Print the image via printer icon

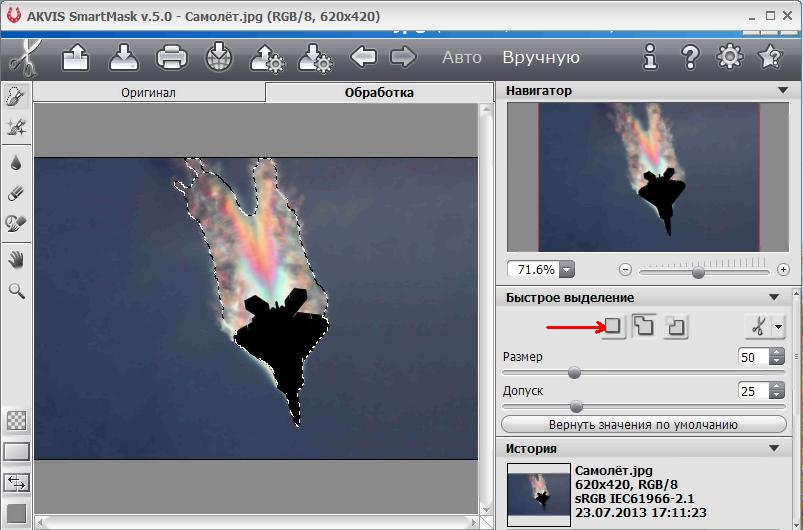point(172,57)
